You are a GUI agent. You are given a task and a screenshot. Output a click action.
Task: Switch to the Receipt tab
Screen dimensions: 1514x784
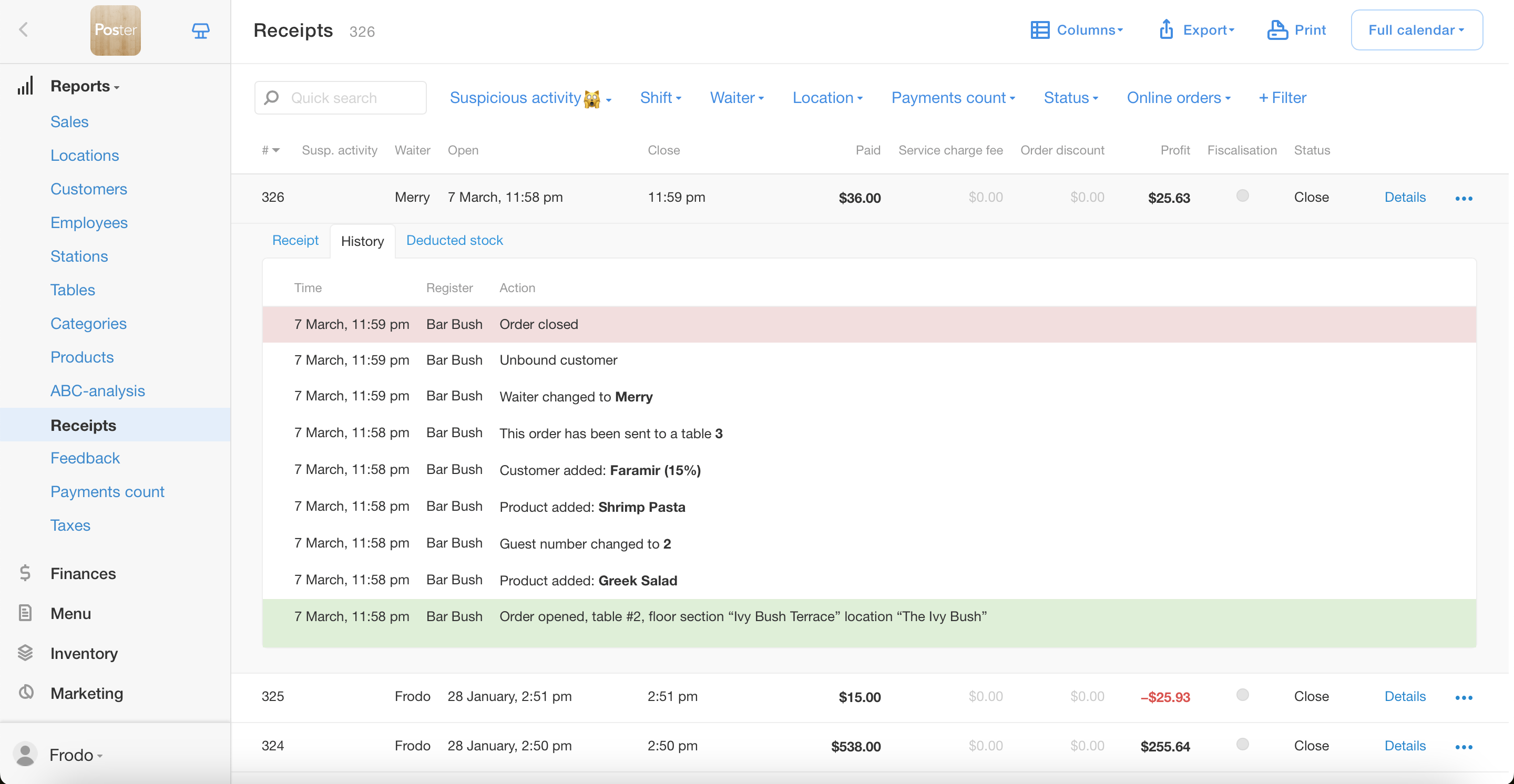tap(295, 240)
